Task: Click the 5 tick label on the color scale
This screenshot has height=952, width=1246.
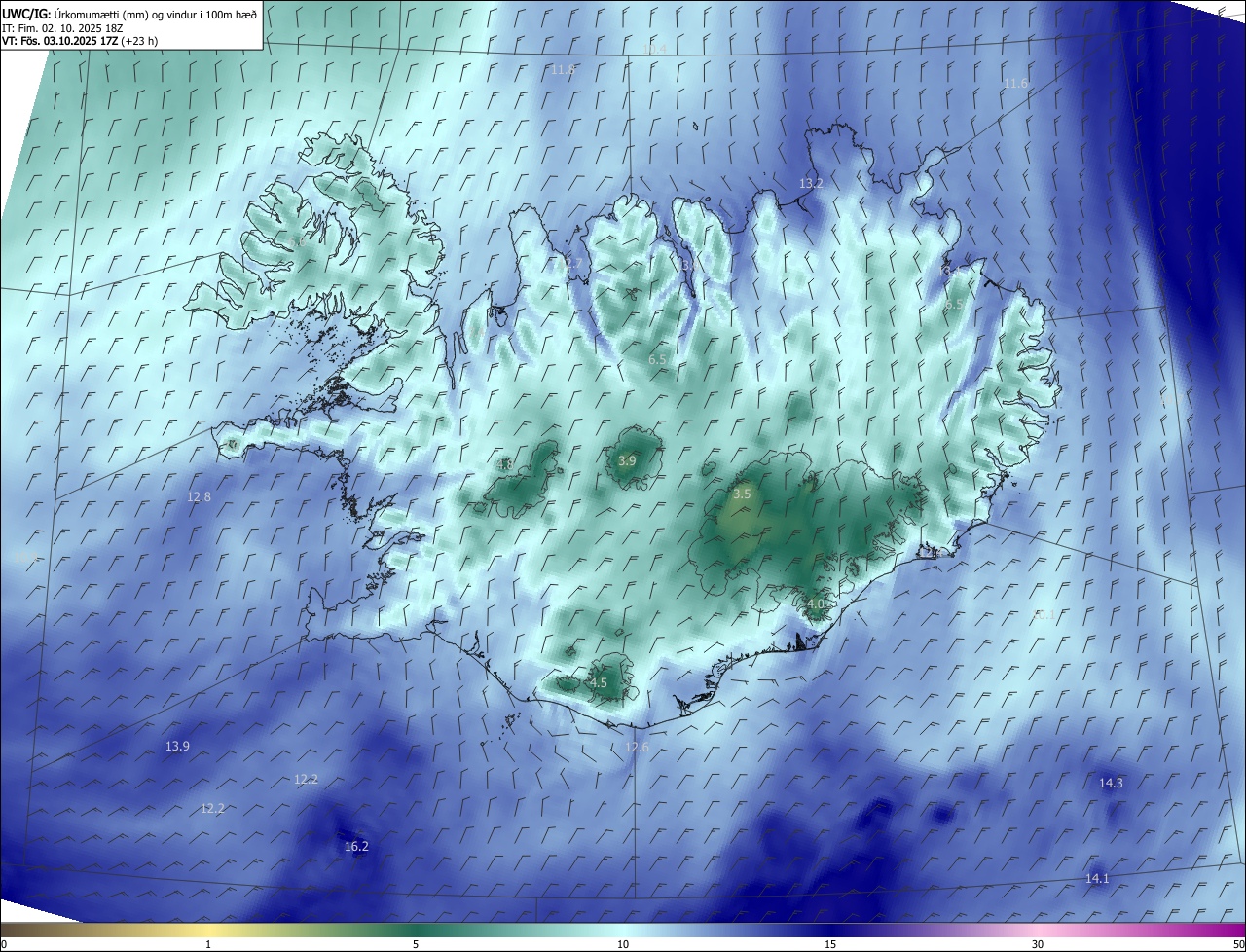Action: click(416, 944)
